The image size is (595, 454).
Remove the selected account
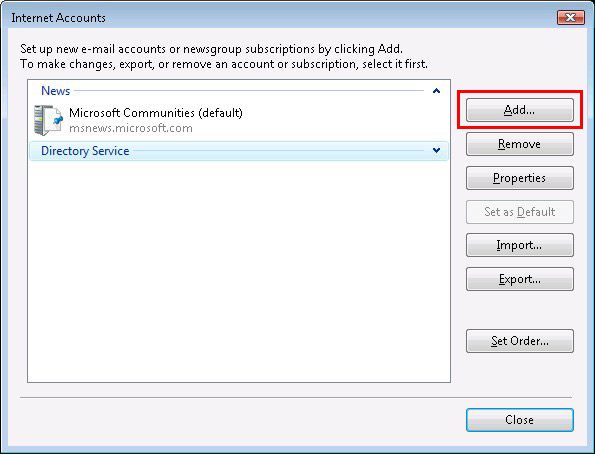pos(519,144)
